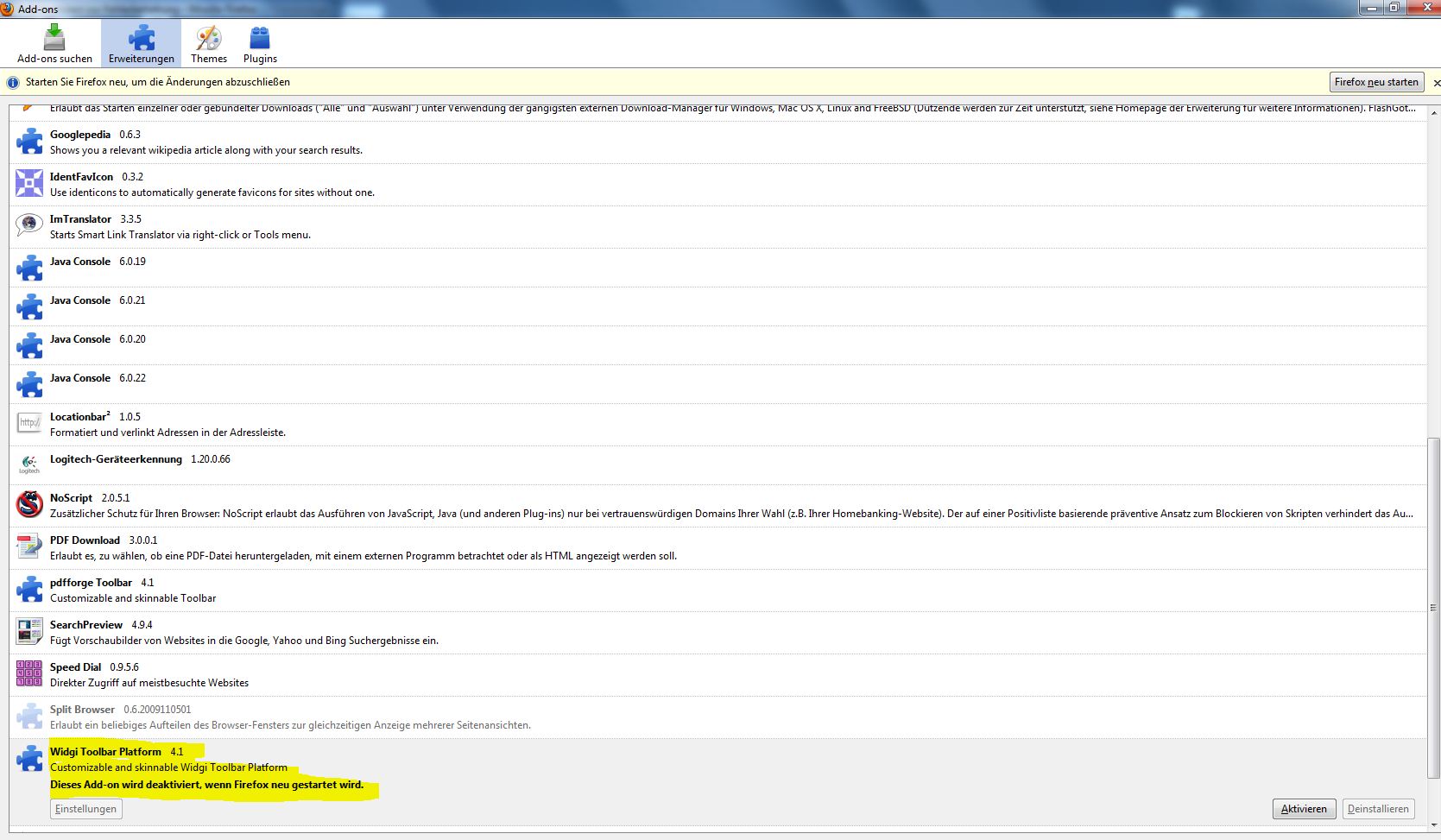Select the Googlepedia puzzle icon
Viewport: 1441px width, 840px height.
pyautogui.click(x=29, y=142)
